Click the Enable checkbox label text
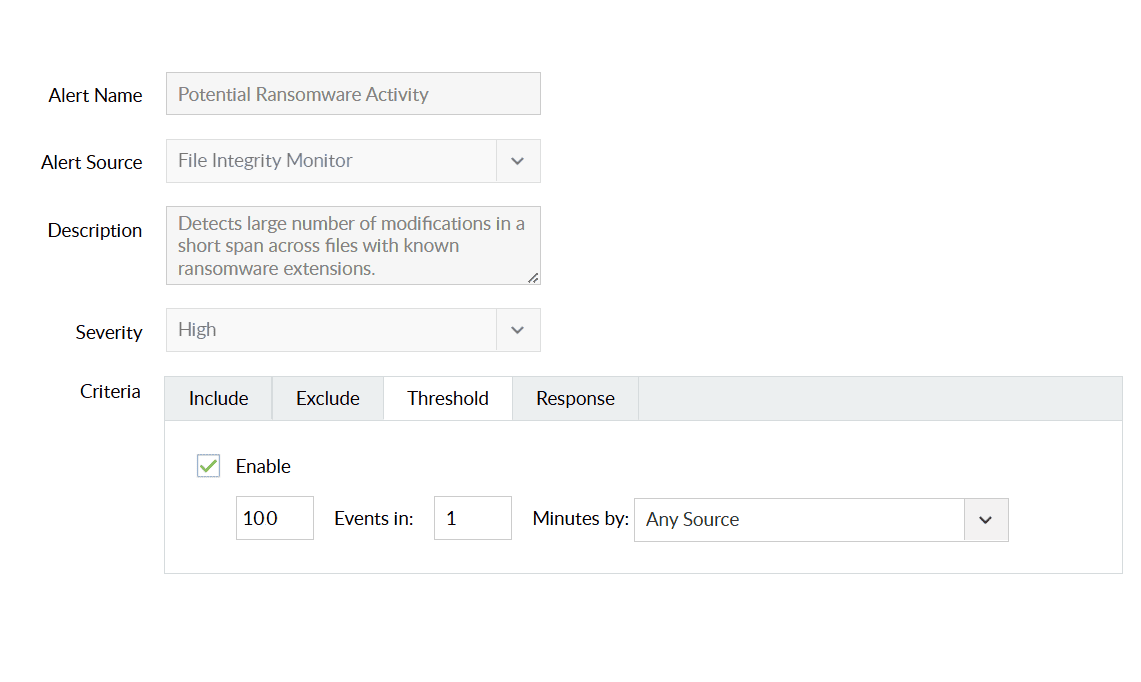The height and width of the screenshot is (682, 1141). [263, 466]
